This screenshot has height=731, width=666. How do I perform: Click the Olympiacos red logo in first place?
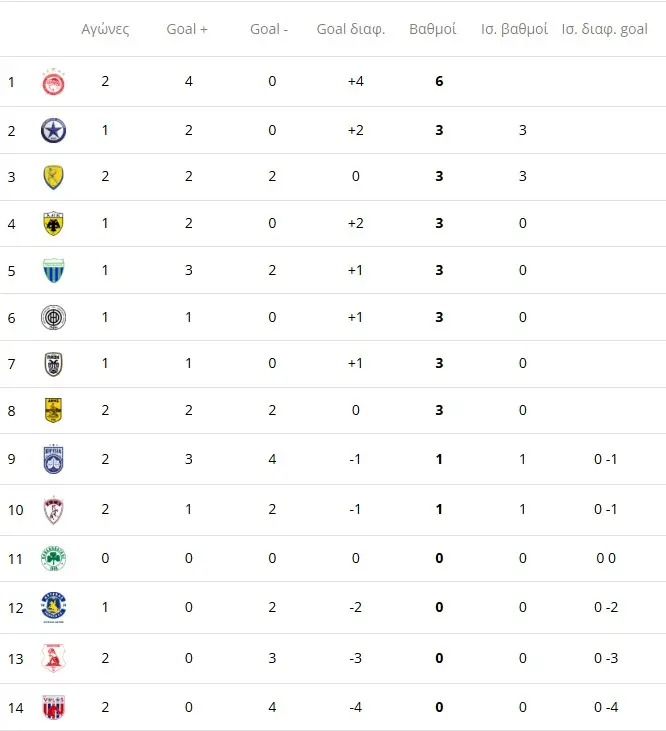coord(53,82)
